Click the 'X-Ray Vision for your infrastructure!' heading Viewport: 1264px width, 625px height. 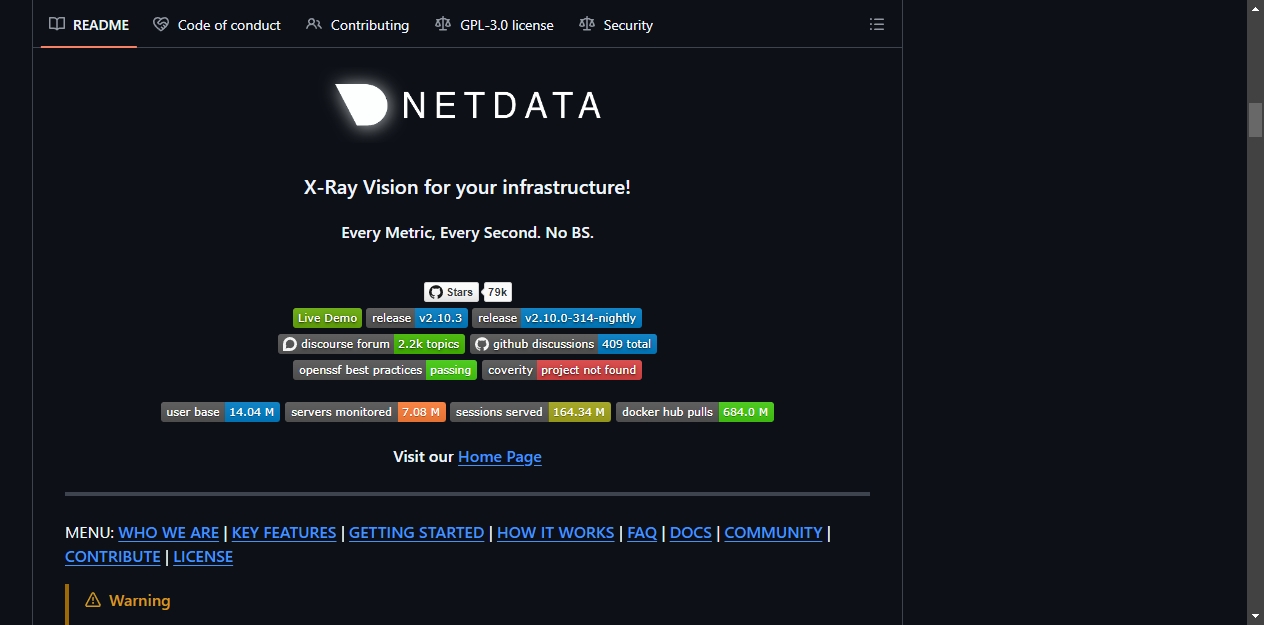467,187
